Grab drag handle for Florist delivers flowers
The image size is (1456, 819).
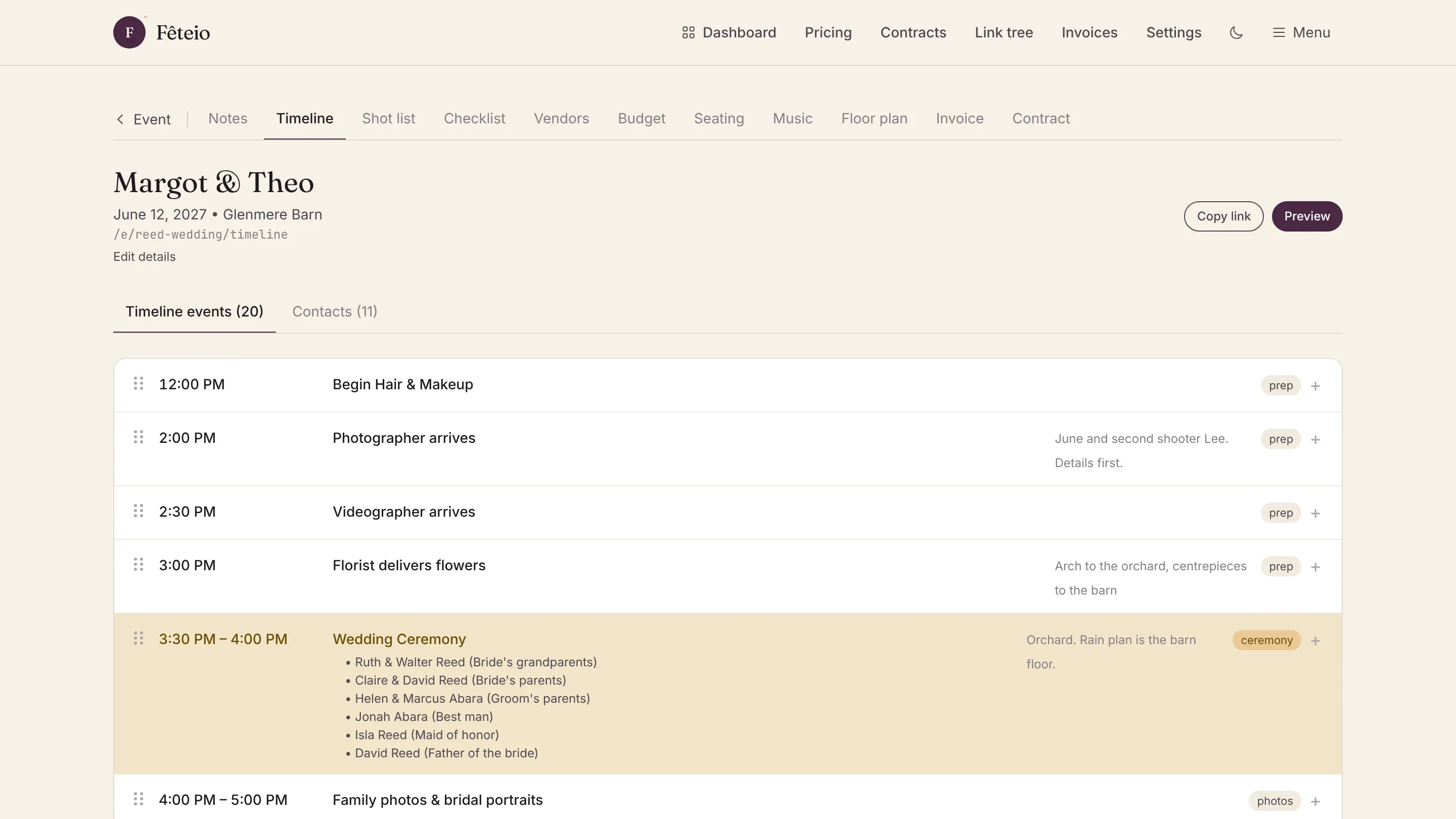(139, 565)
